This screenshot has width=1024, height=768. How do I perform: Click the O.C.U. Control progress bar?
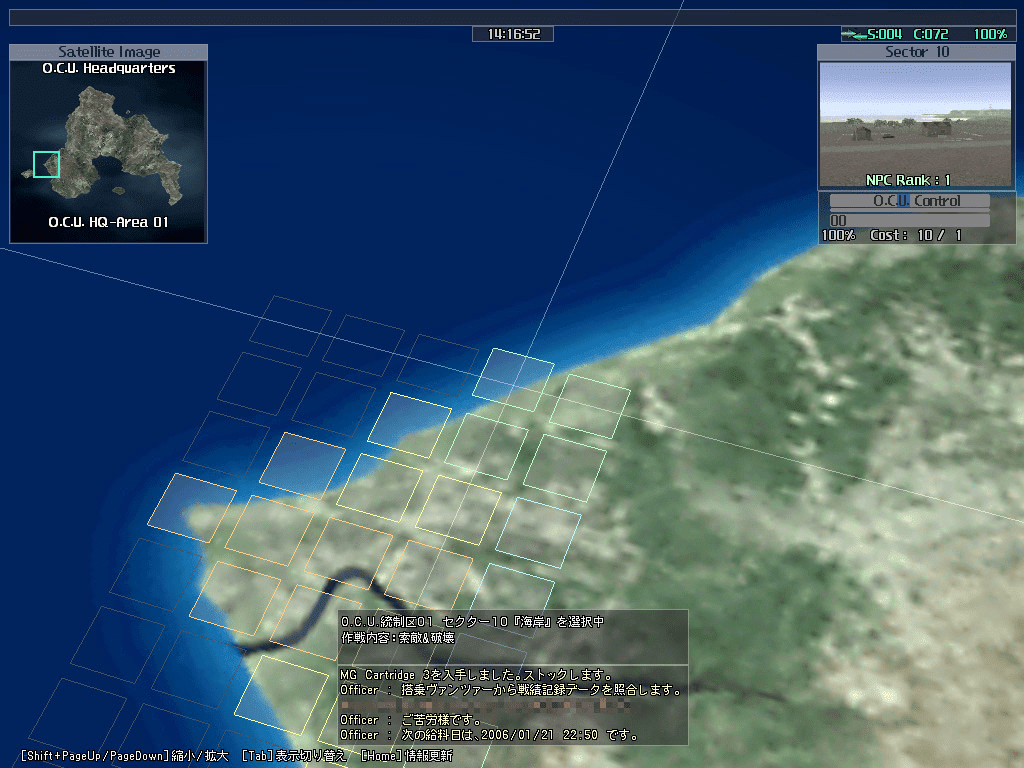coord(910,201)
